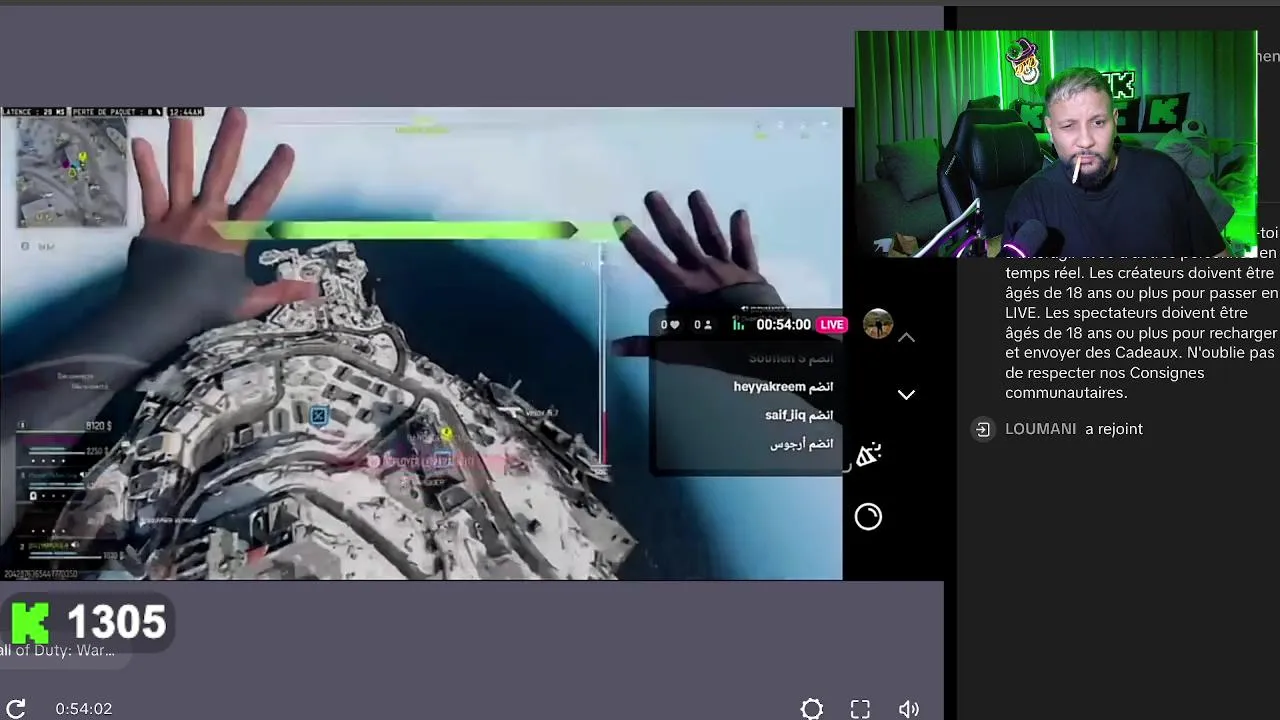
Task: Enter fullscreen with the bracket icon
Action: tap(860, 709)
